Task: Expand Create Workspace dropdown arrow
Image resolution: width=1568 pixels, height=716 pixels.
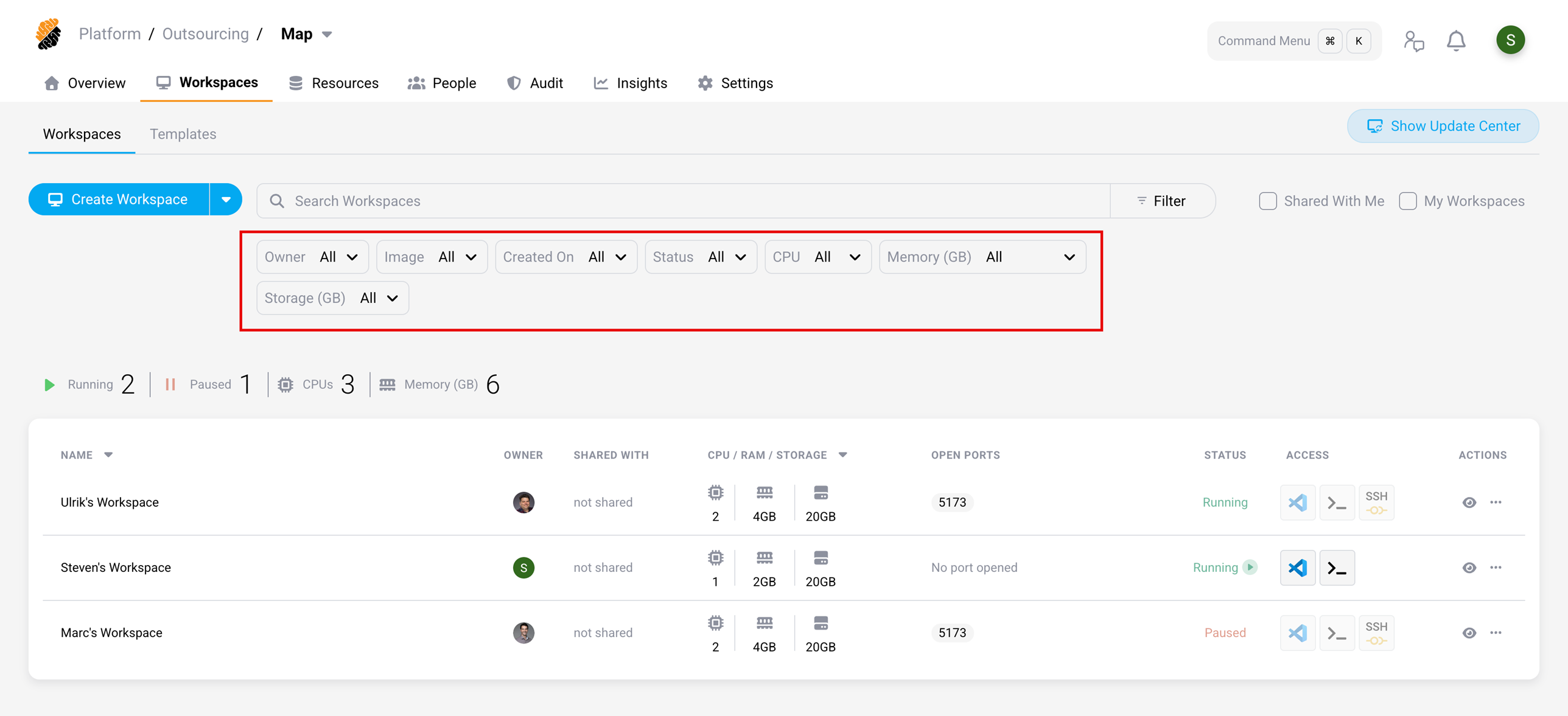Action: [226, 200]
